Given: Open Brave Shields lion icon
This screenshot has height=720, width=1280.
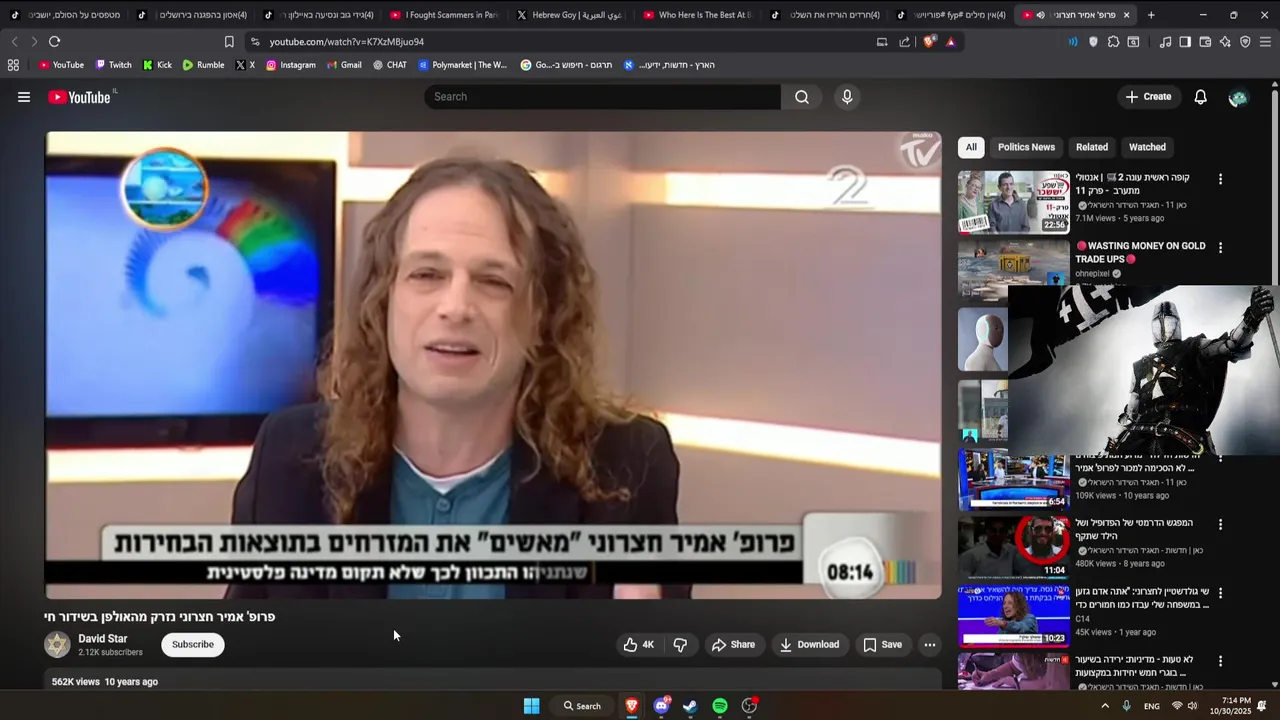Looking at the screenshot, I should point(930,42).
